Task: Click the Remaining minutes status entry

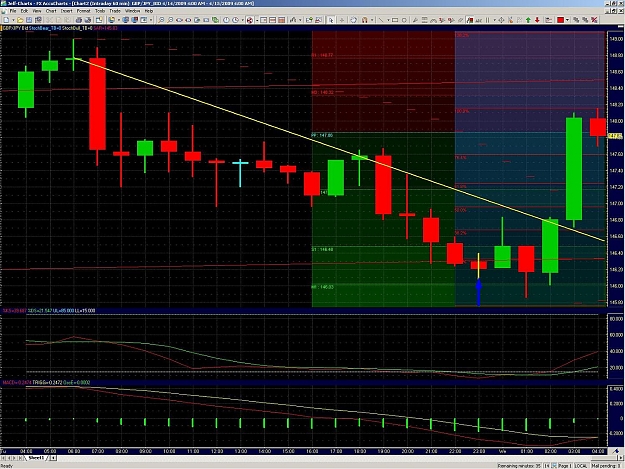Action: (x=519, y=466)
